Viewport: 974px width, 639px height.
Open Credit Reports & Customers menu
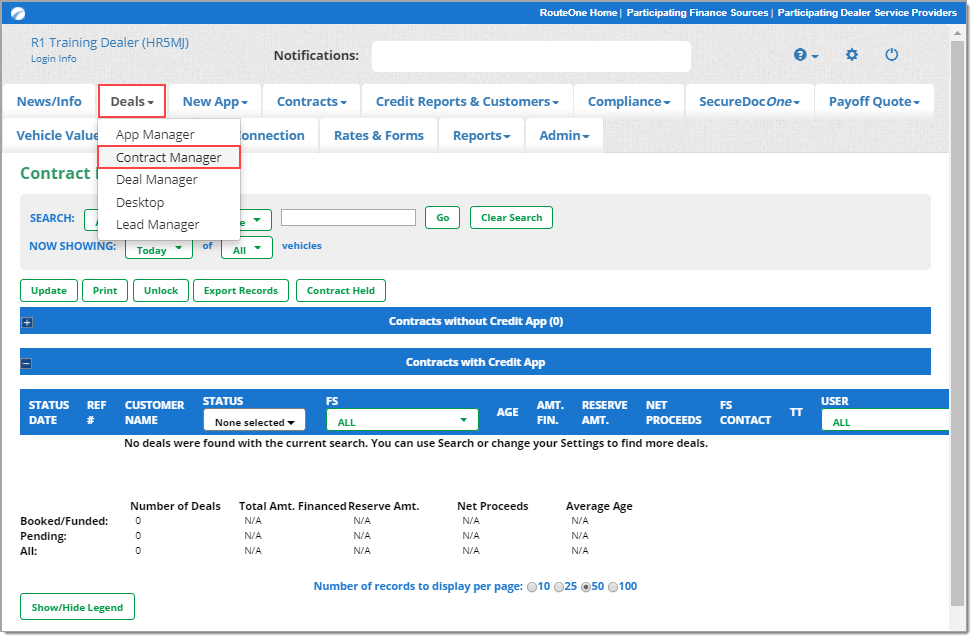467,102
